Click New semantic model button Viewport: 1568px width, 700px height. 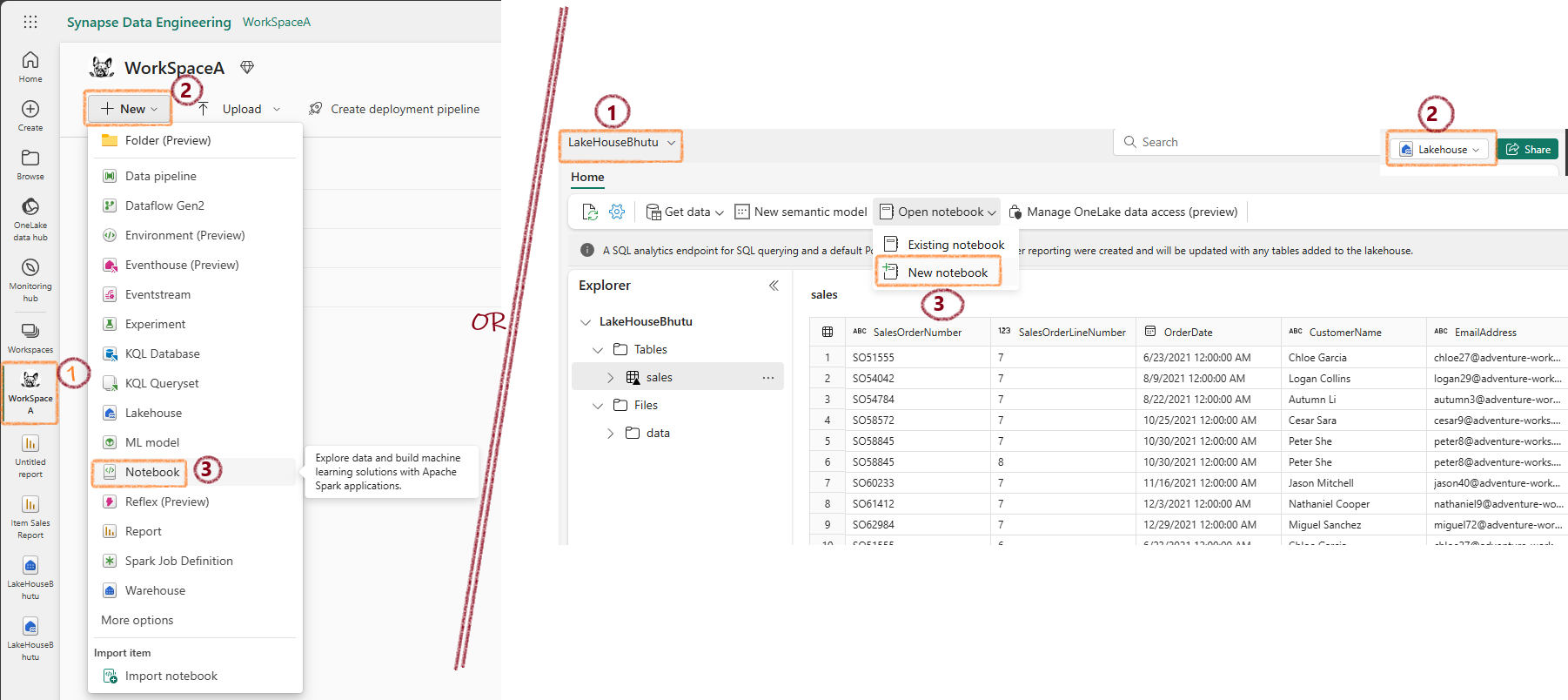coord(801,212)
